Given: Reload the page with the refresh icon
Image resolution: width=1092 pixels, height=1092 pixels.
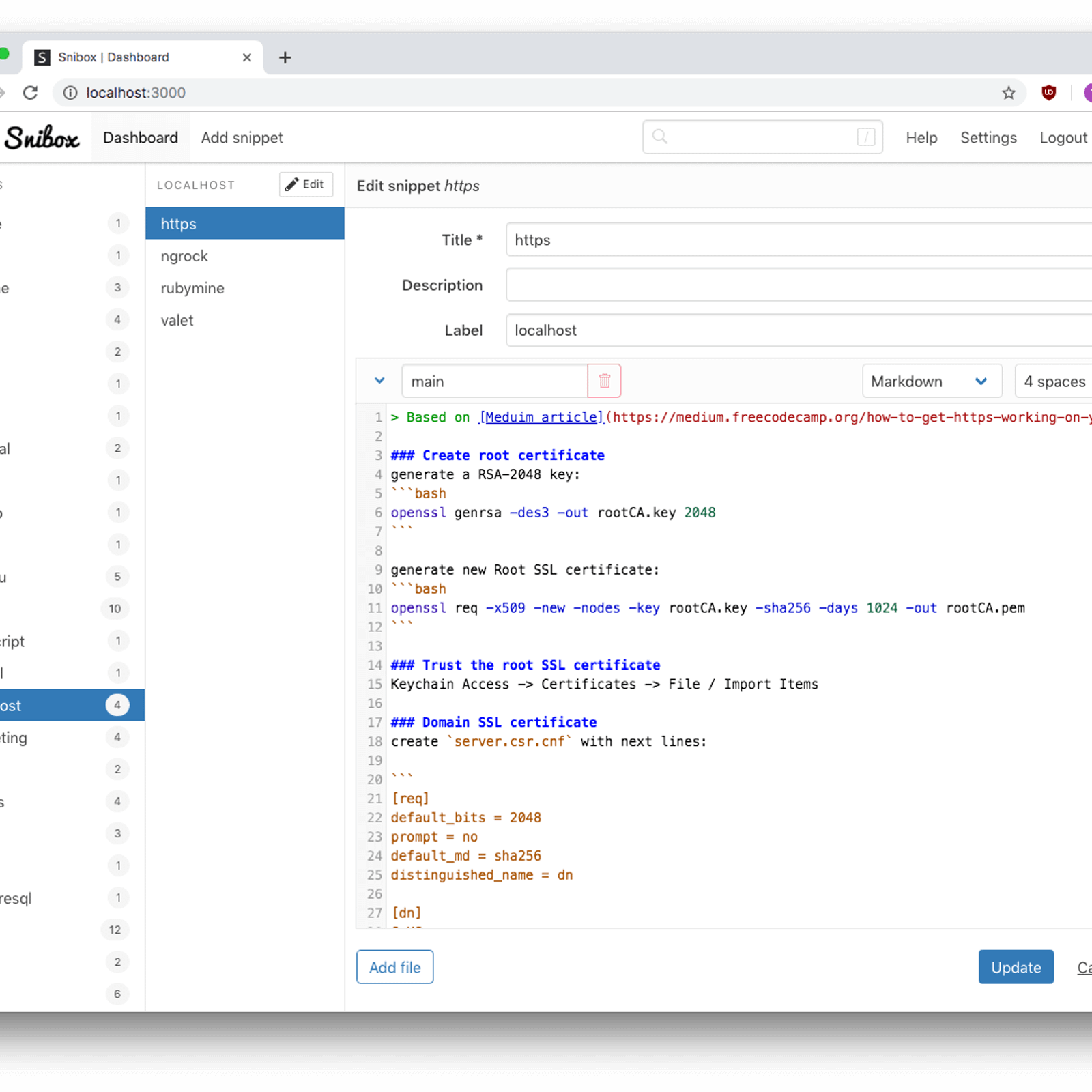Looking at the screenshot, I should (x=30, y=93).
